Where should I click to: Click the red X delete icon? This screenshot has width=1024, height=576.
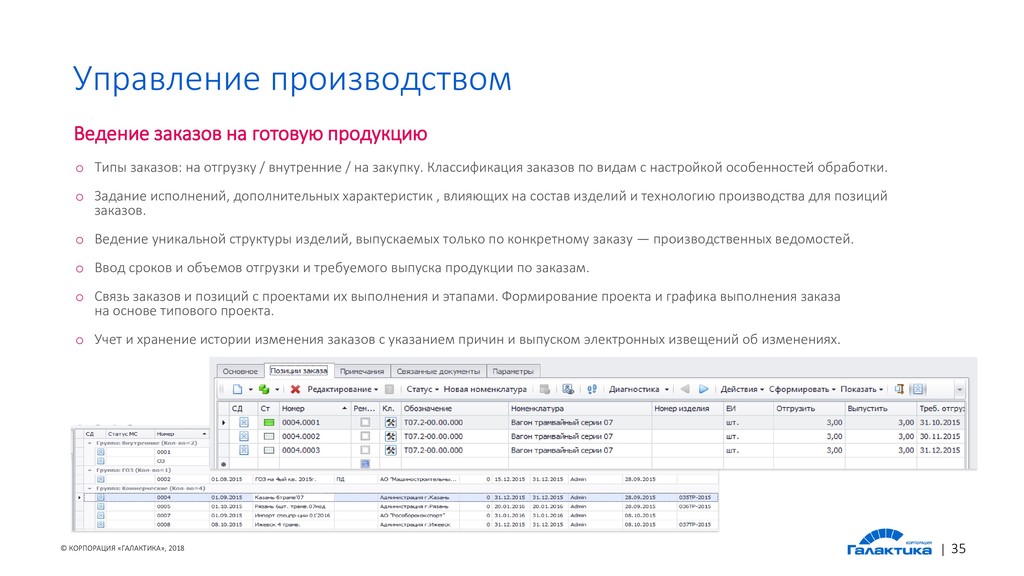point(295,389)
